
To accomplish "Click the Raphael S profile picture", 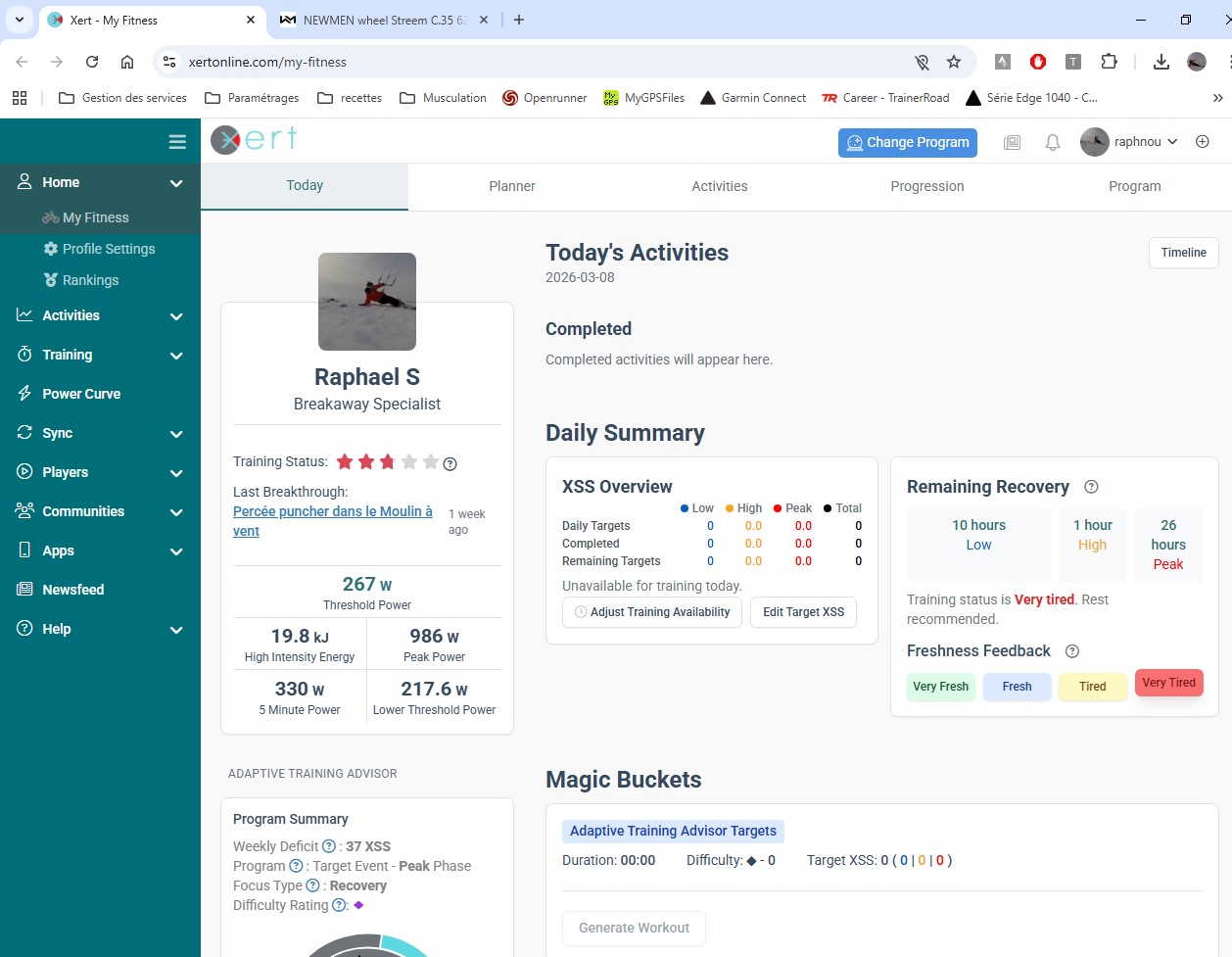I will pos(367,302).
